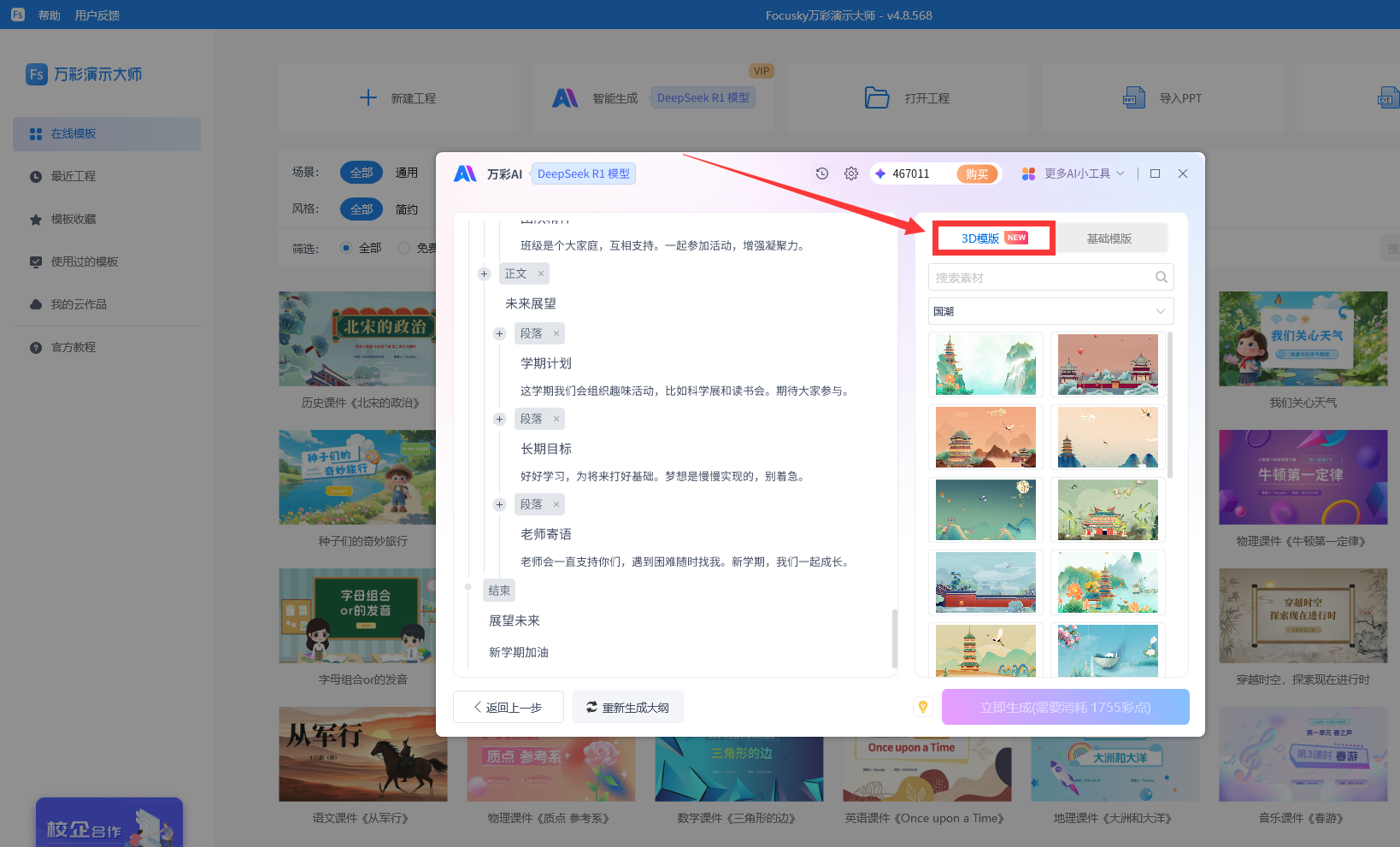Click the clock icon beside 最近工程
Screen dimensions: 1400x847
coord(36,177)
